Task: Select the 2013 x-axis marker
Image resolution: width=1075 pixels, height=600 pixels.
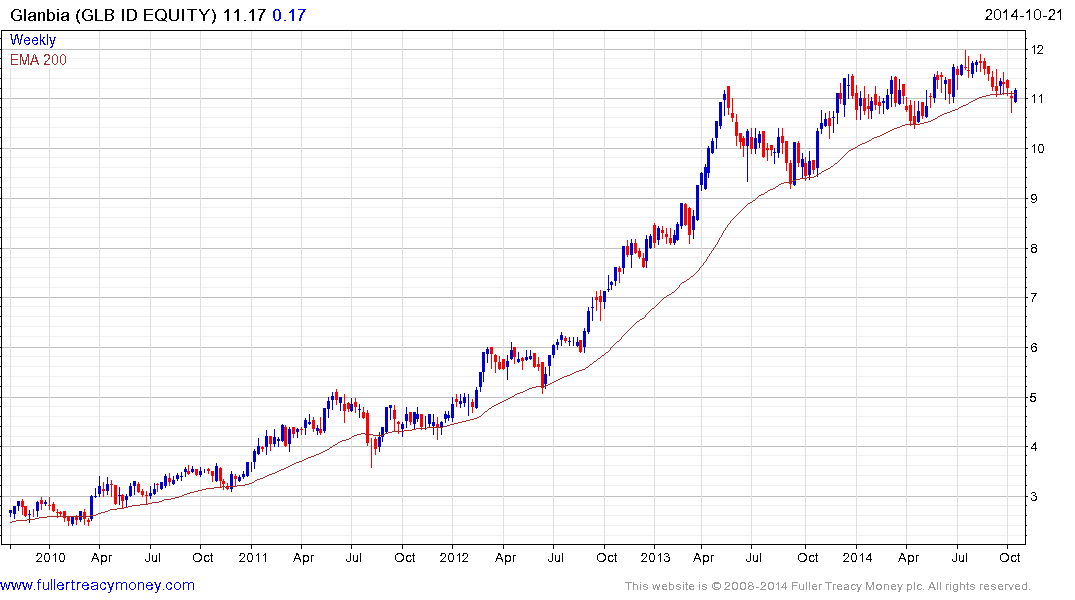Action: (655, 557)
